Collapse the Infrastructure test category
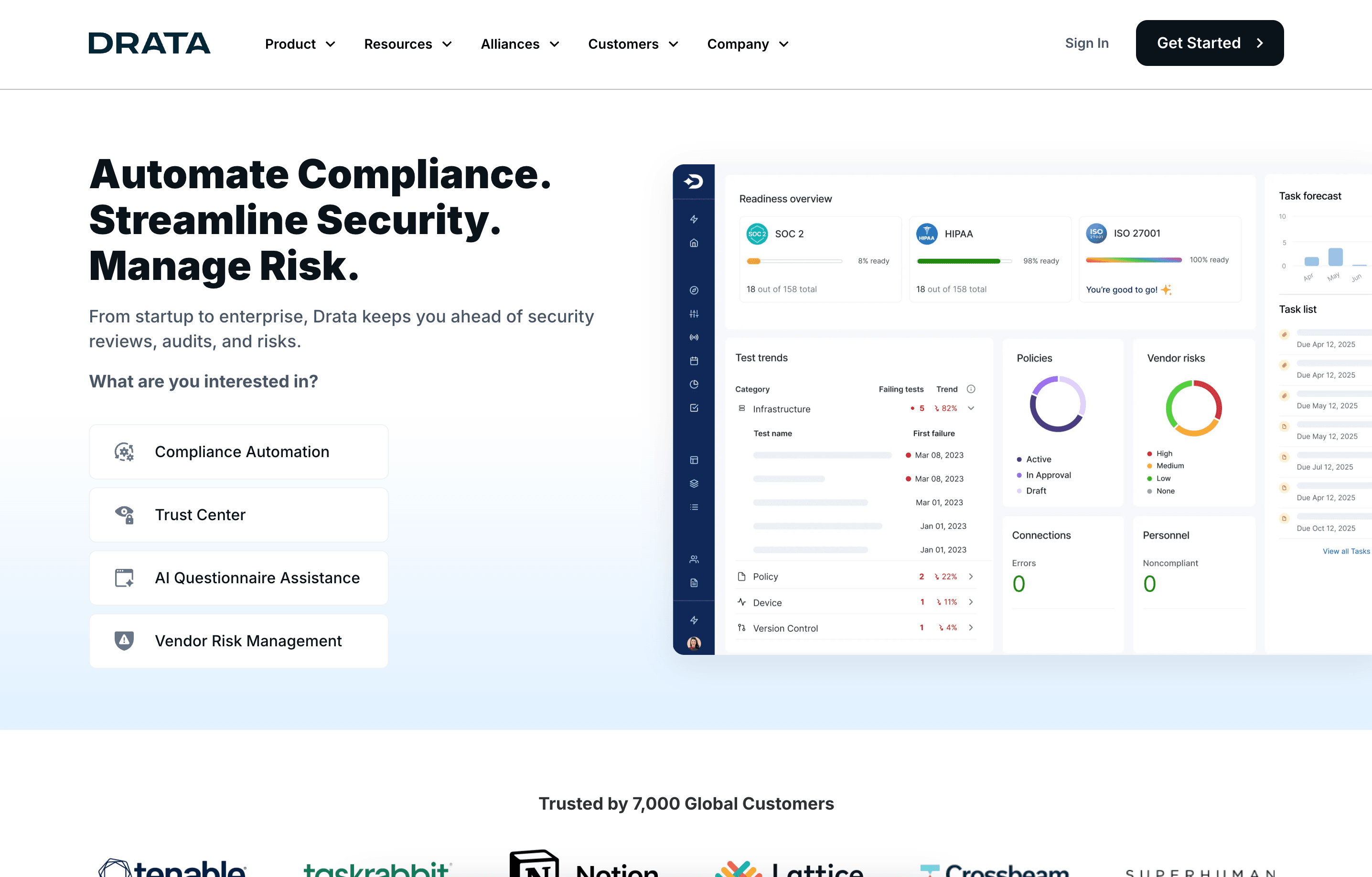This screenshot has height=877, width=1372. tap(970, 408)
